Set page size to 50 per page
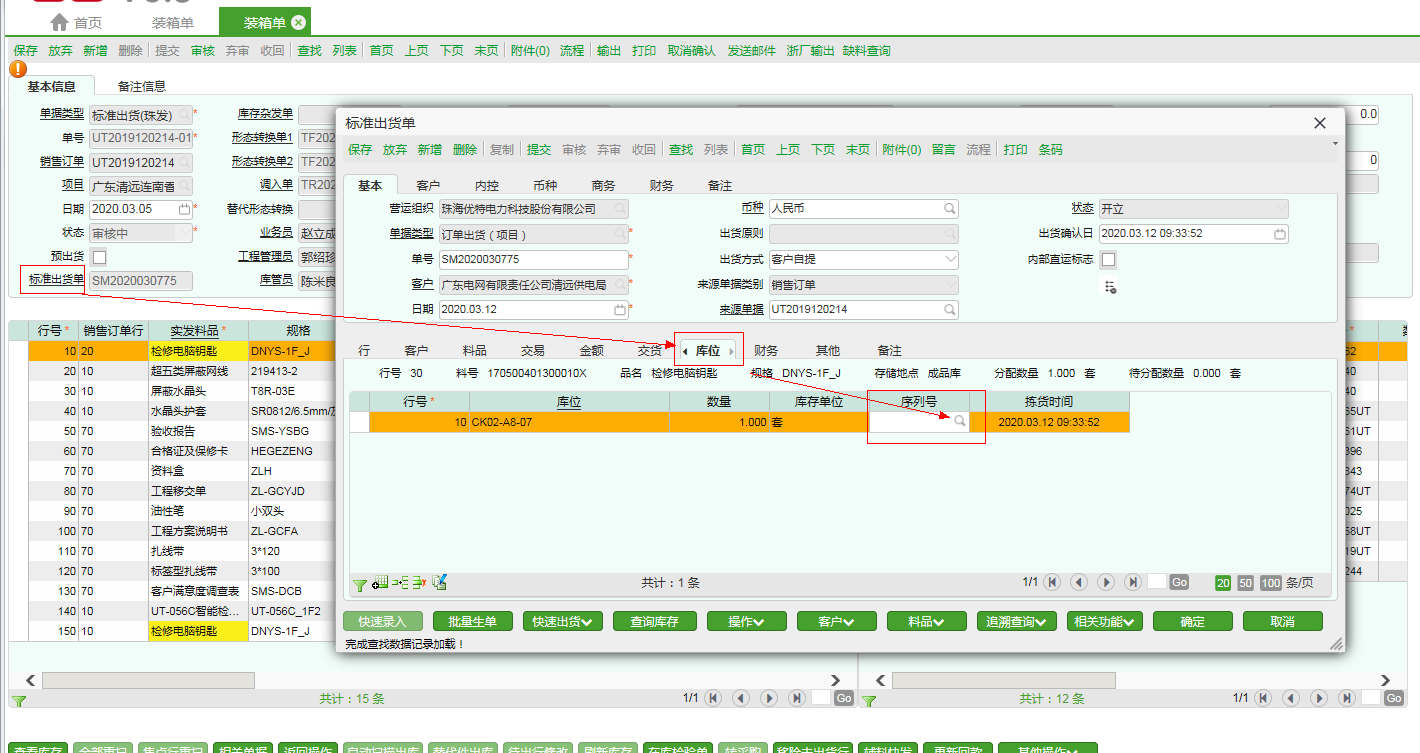 click(1245, 583)
